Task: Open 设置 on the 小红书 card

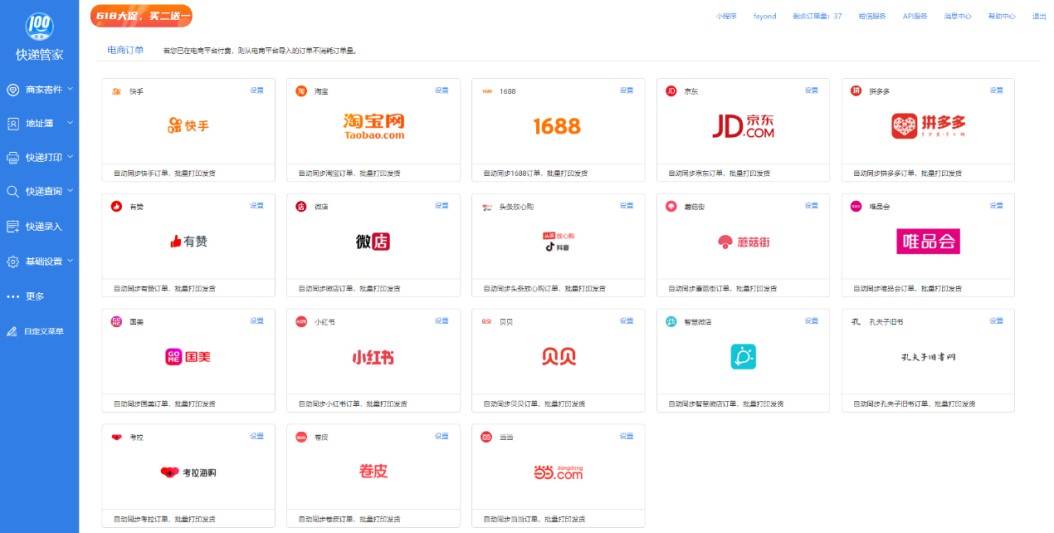Action: 442,321
